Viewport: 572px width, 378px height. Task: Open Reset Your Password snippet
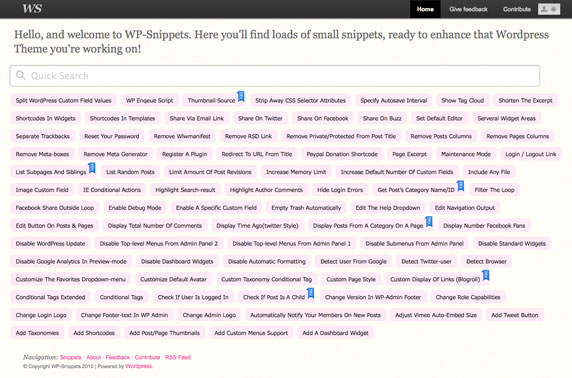pyautogui.click(x=112, y=136)
